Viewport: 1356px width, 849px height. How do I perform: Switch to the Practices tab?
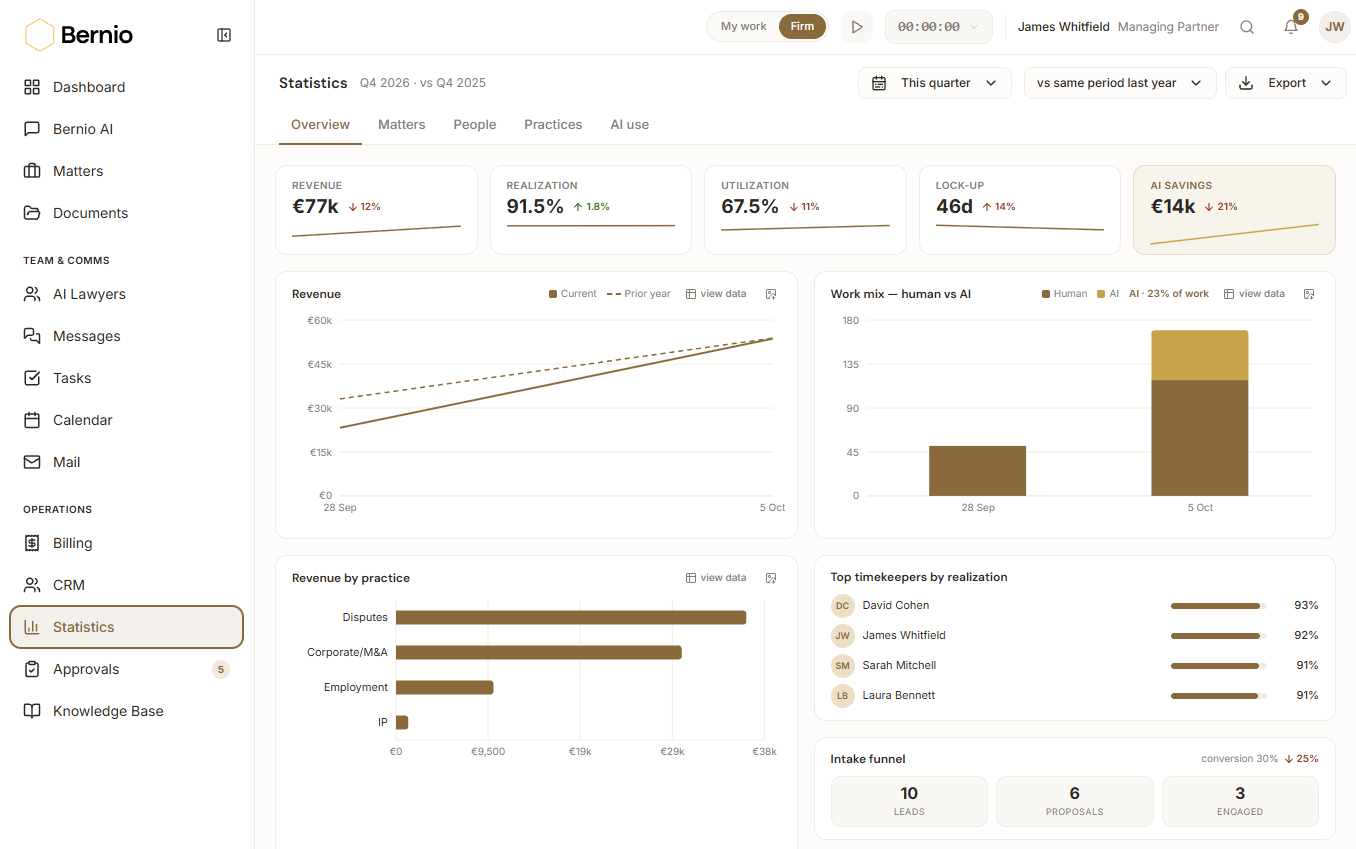pyautogui.click(x=553, y=125)
